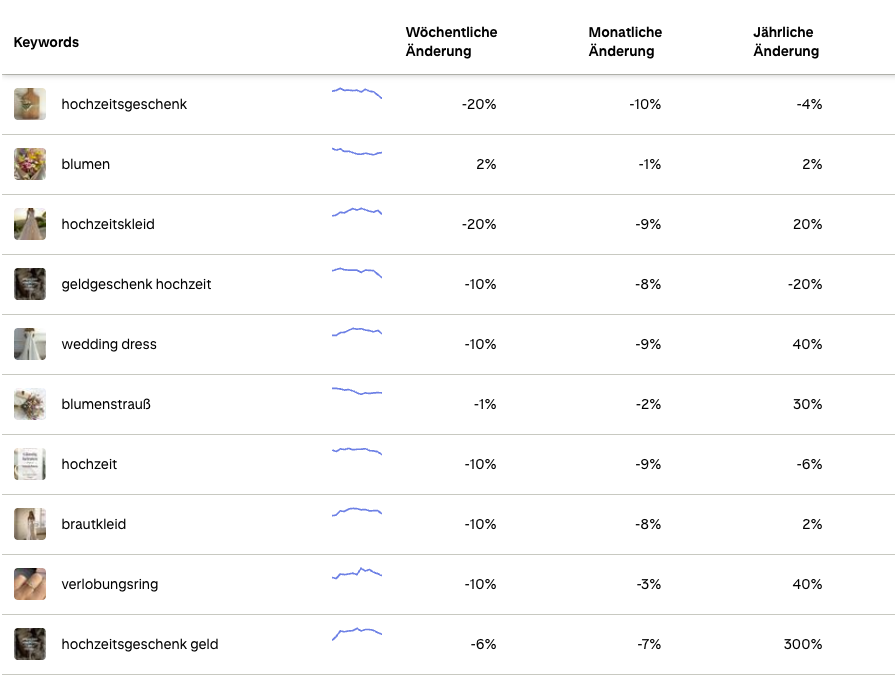Screen dimensions: 895x681
Task: Click the blumenstrauß bouquet thumbnail
Action: coord(30,404)
